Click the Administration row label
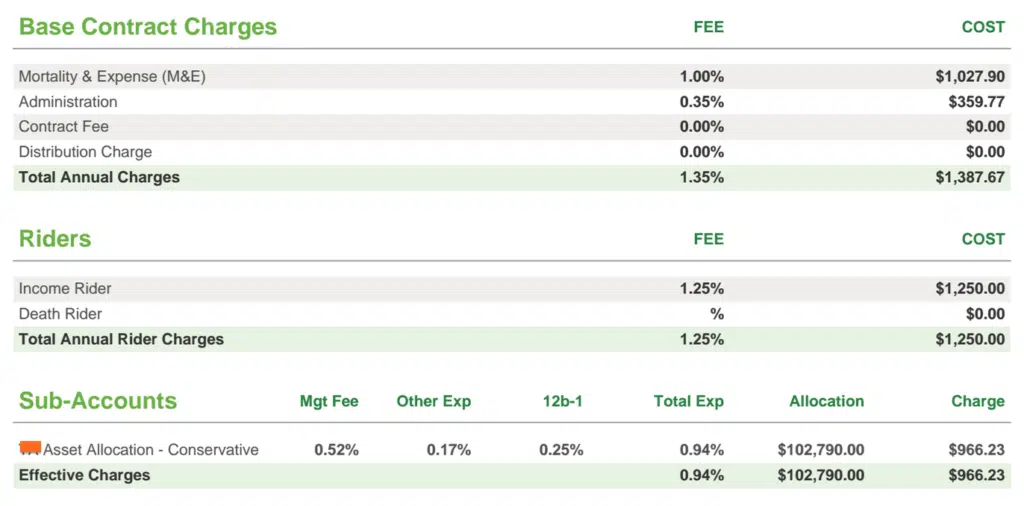 point(68,102)
